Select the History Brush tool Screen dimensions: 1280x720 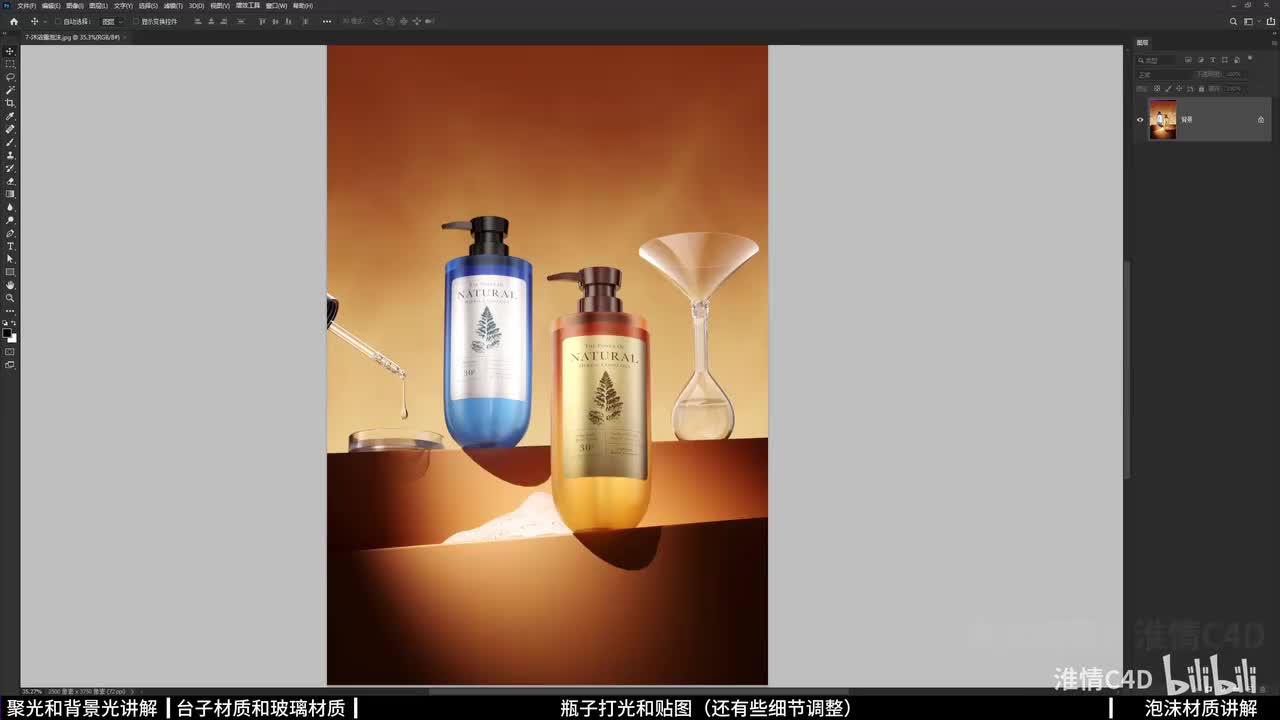click(x=10, y=168)
